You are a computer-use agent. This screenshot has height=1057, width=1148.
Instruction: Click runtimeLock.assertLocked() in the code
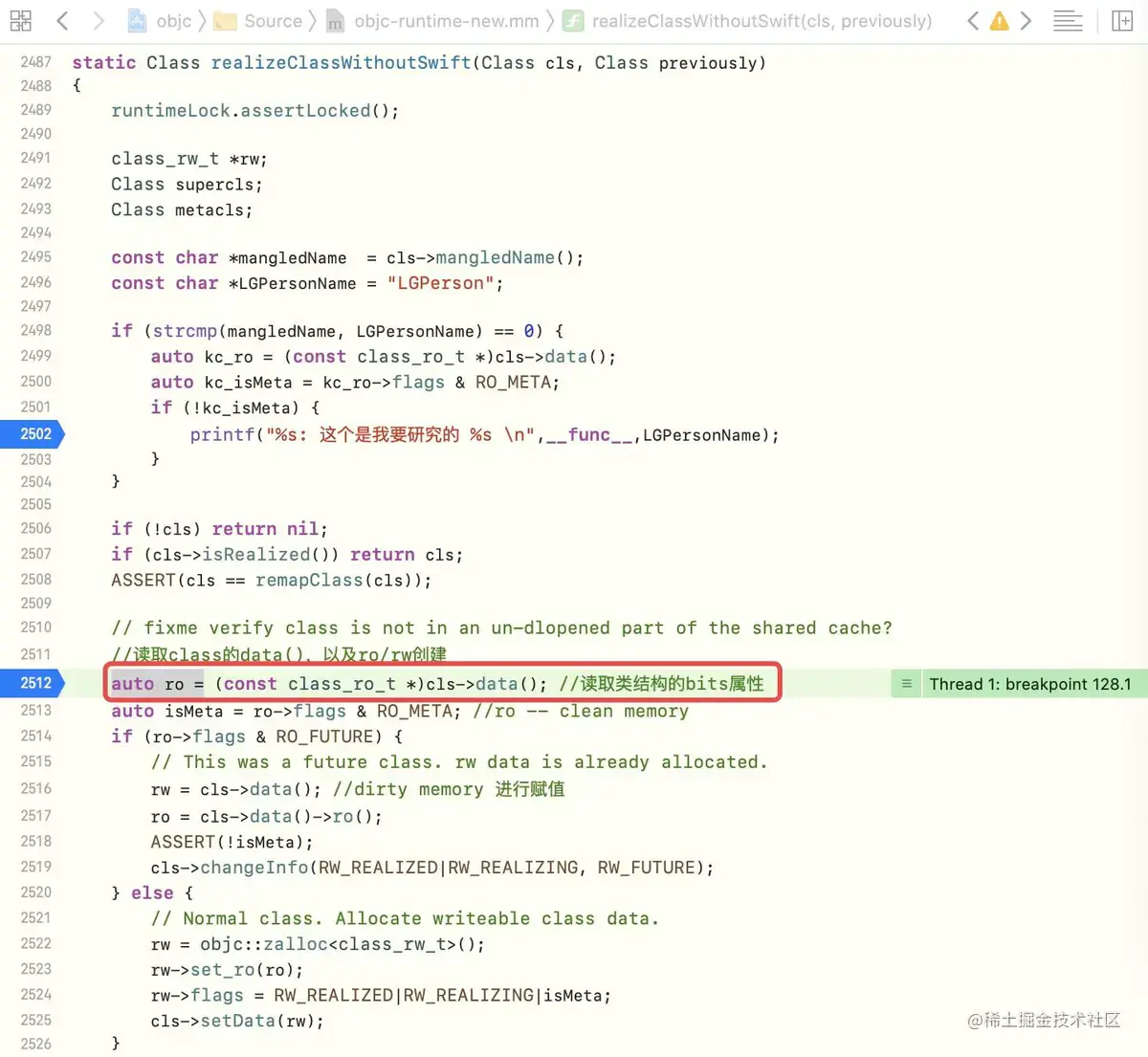tap(254, 111)
